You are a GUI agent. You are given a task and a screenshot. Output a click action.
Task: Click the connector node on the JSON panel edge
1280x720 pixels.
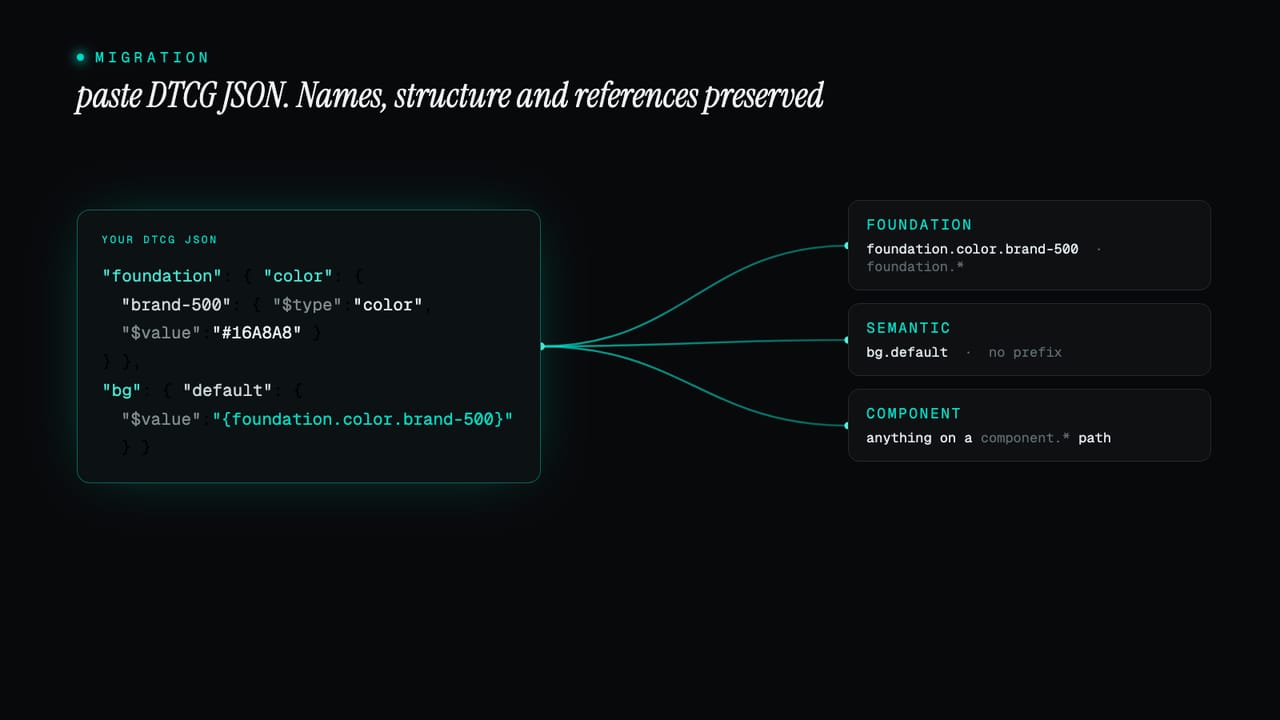pyautogui.click(x=542, y=346)
